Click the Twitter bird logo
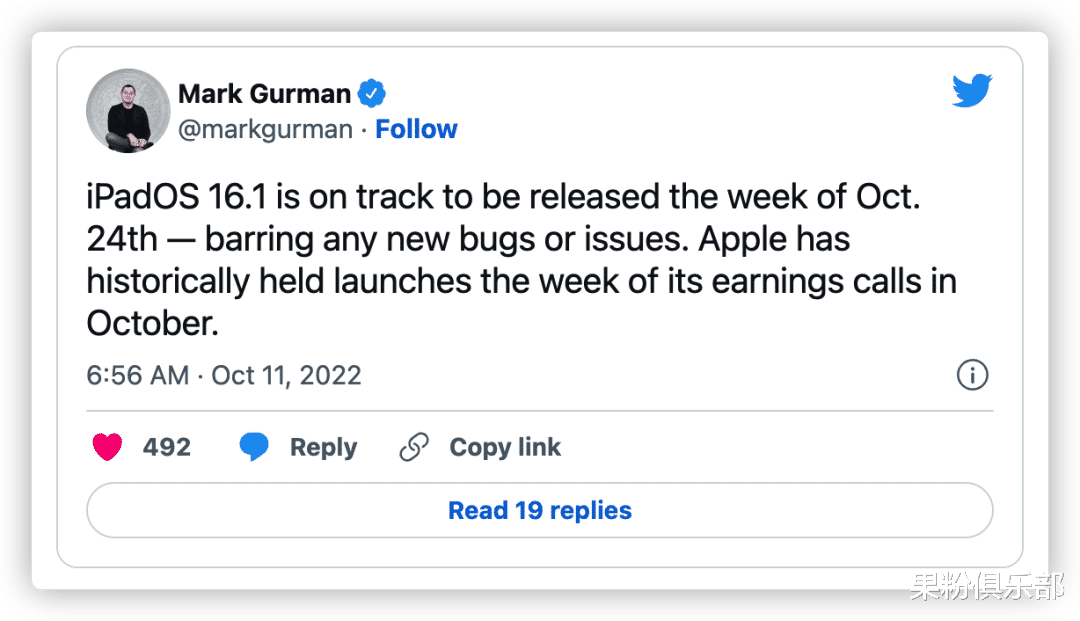1080x621 pixels. coord(972,92)
